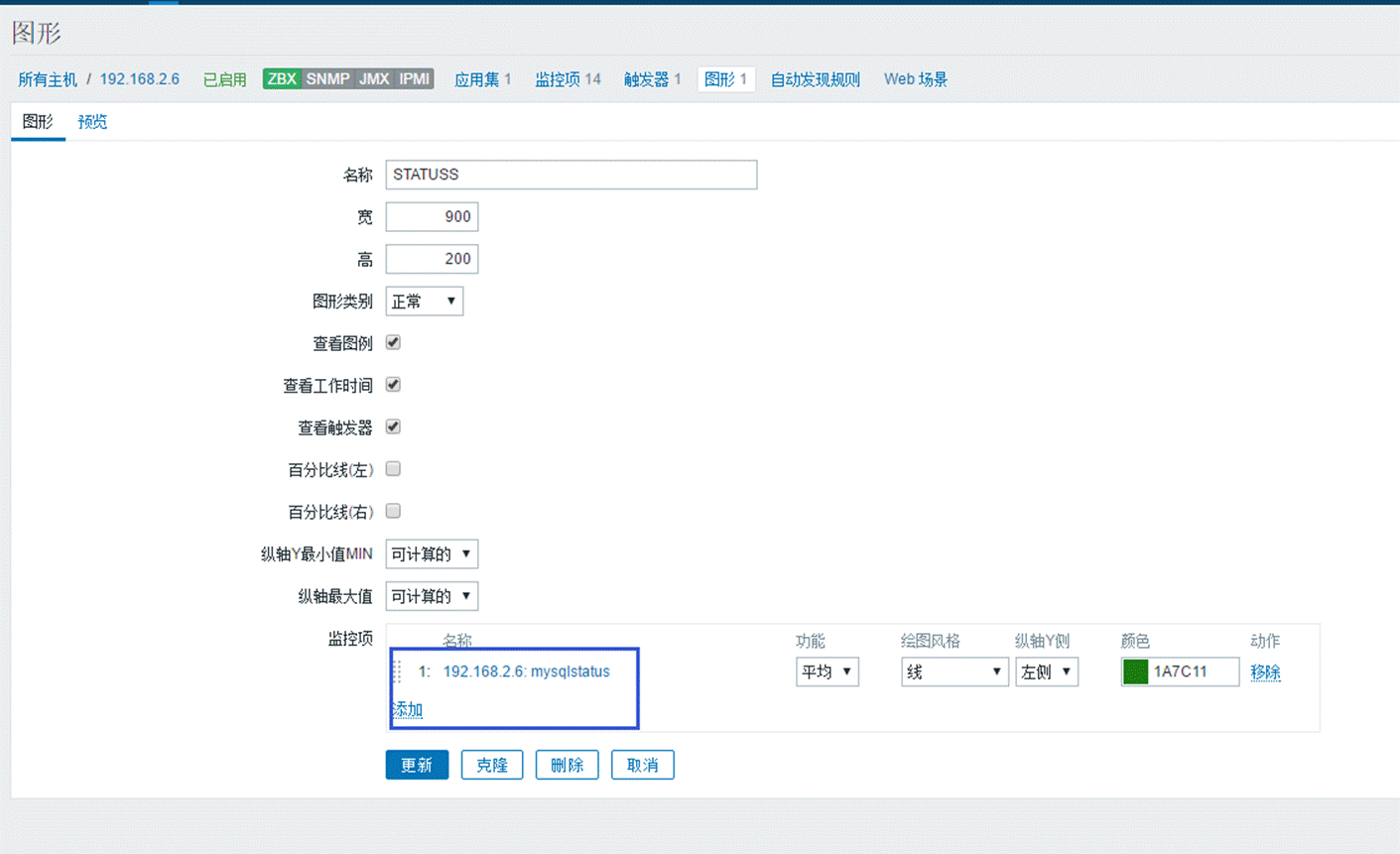Click IPMI availability indicator
1400x854 pixels.
tap(414, 79)
